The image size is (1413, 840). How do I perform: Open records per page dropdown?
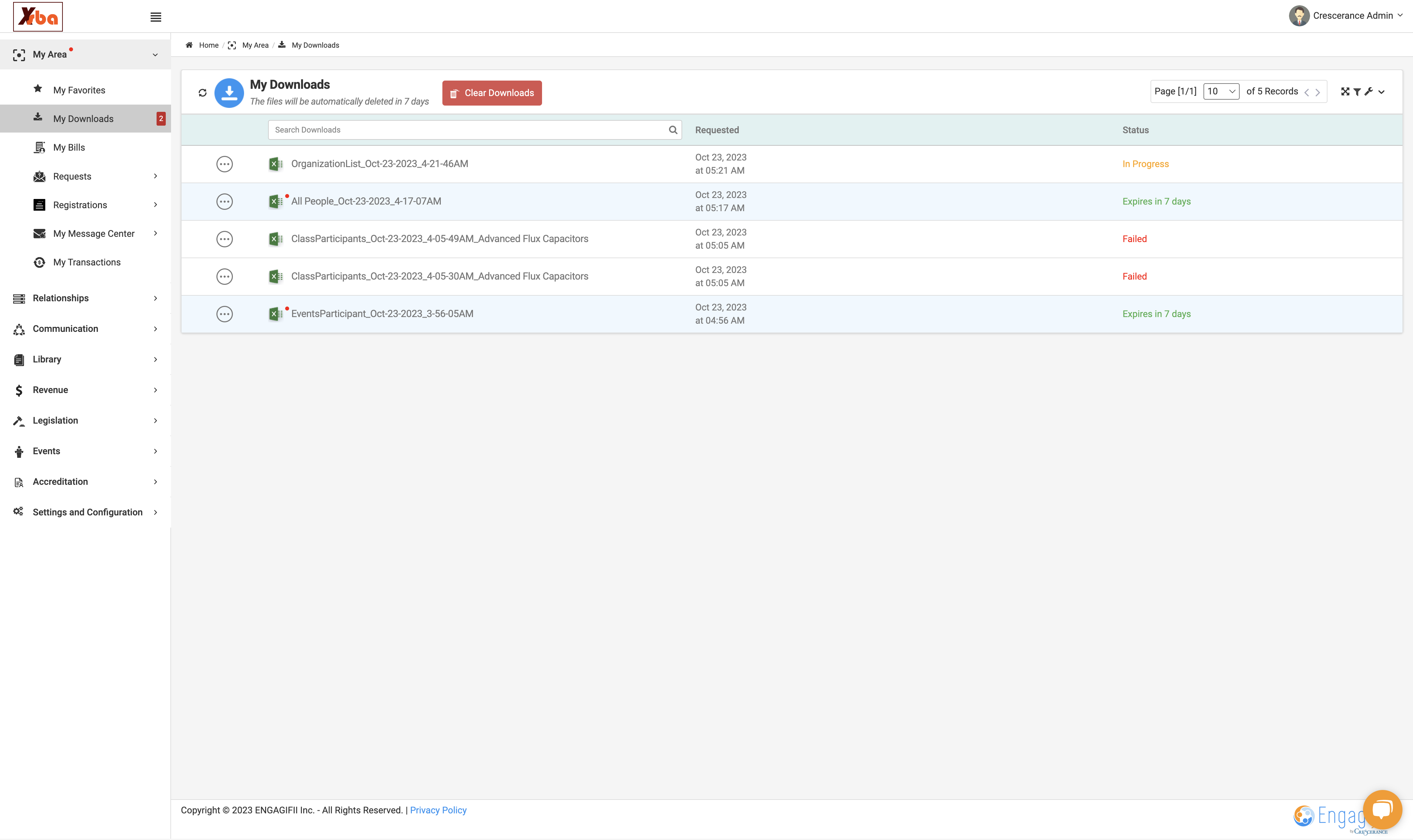(1221, 92)
